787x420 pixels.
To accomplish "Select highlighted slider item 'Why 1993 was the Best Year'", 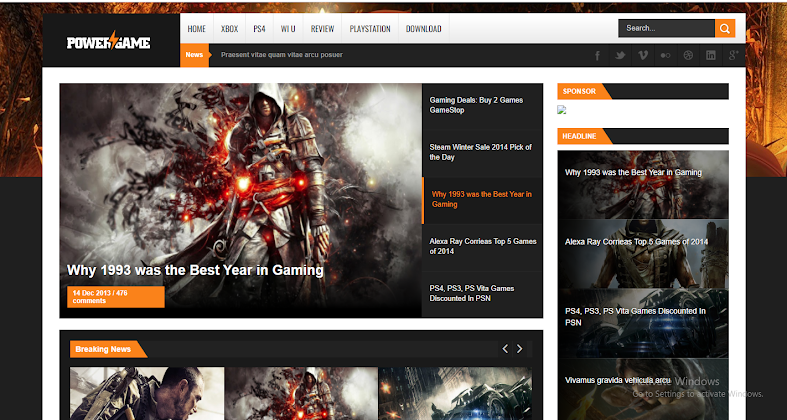I will 482,200.
